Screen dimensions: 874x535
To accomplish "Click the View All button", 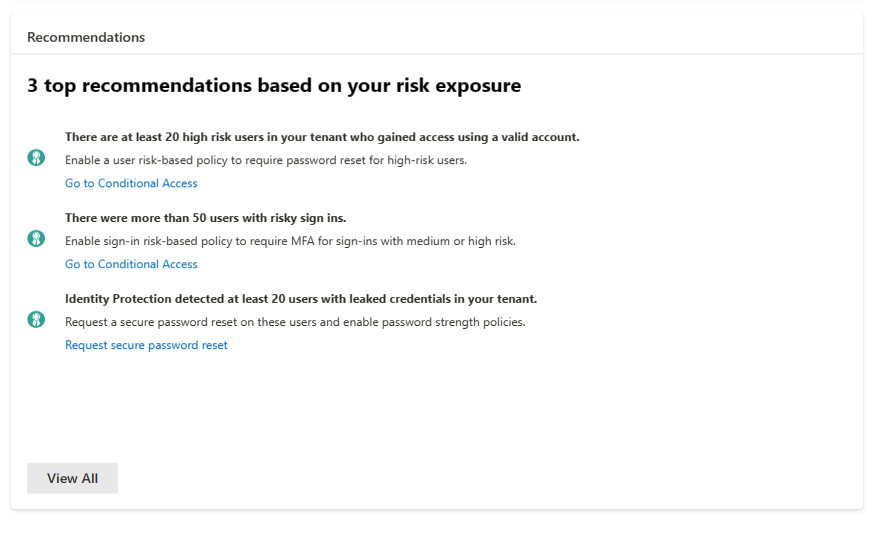I will [72, 478].
